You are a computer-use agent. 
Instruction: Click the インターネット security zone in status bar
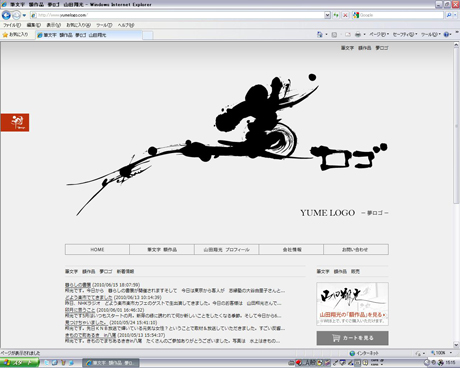[x=364, y=353]
